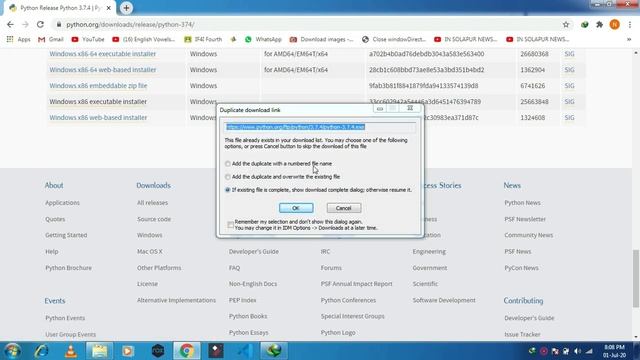This screenshot has width=640, height=360.
Task: Open taskbar clock showing 8:08 PM
Action: click(x=614, y=351)
